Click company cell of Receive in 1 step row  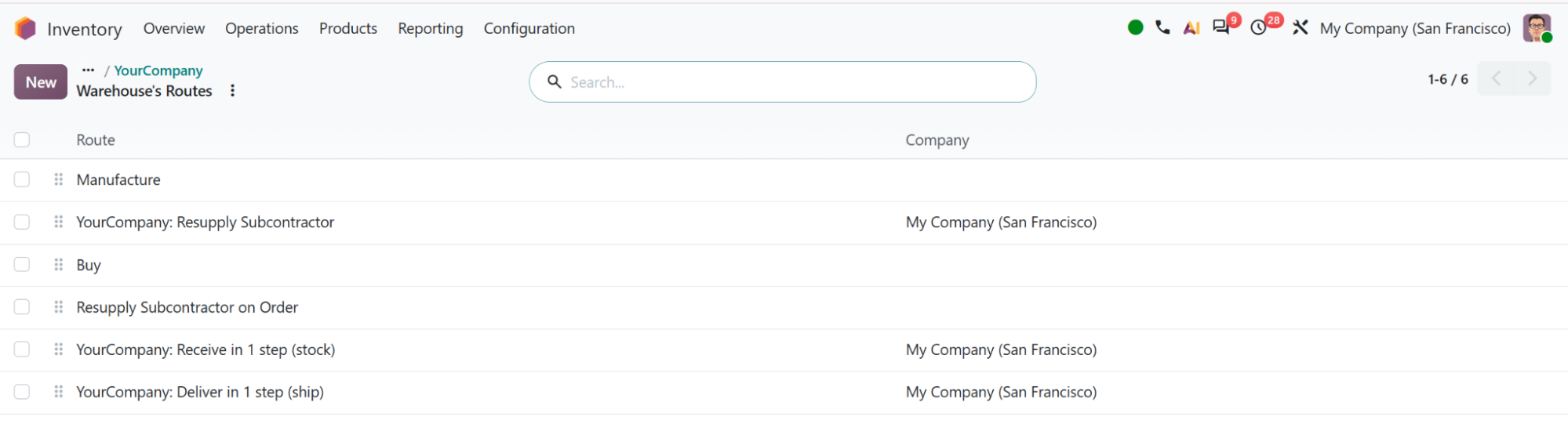tap(1001, 349)
